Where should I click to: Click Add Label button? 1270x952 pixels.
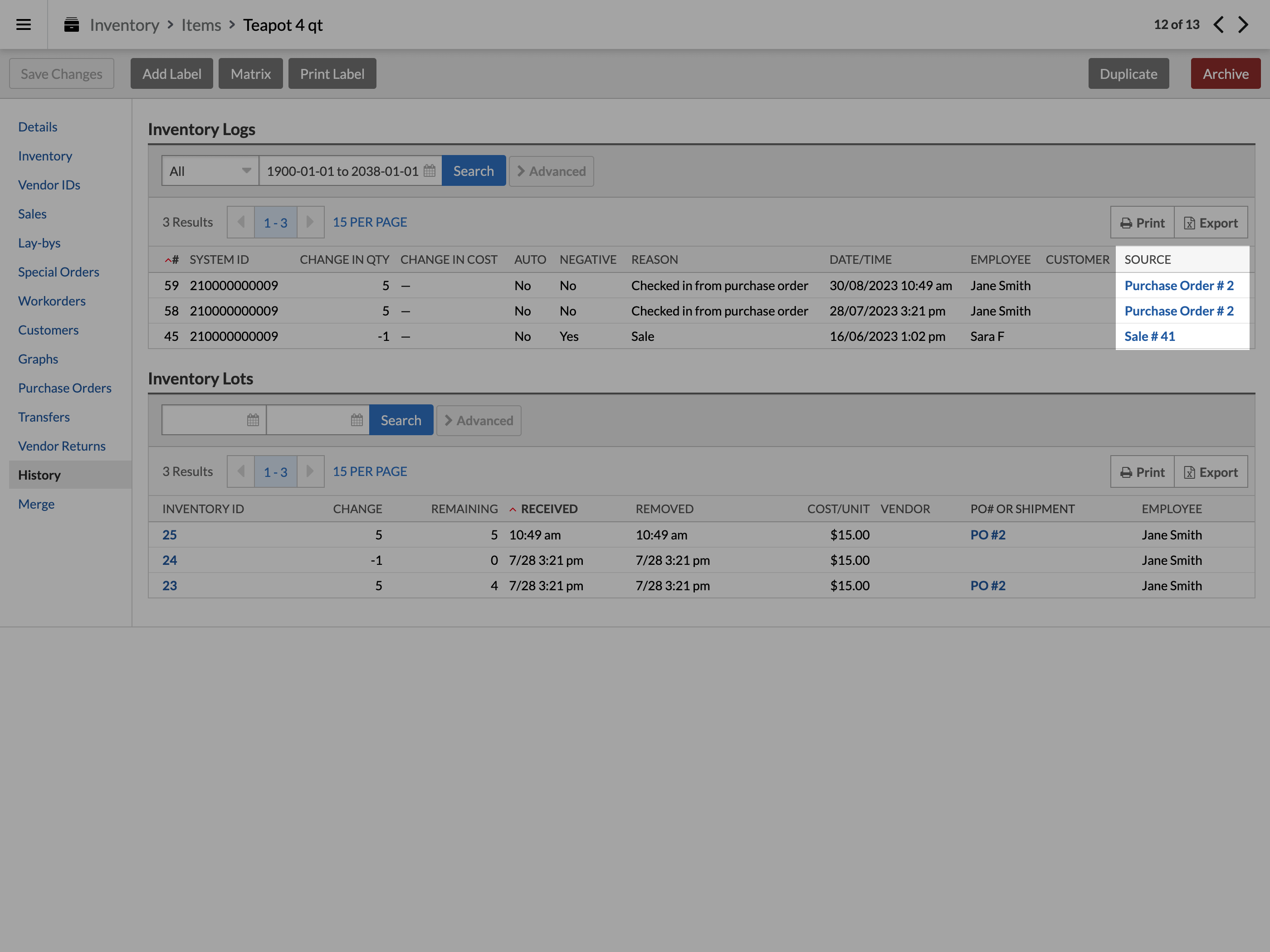coord(171,73)
